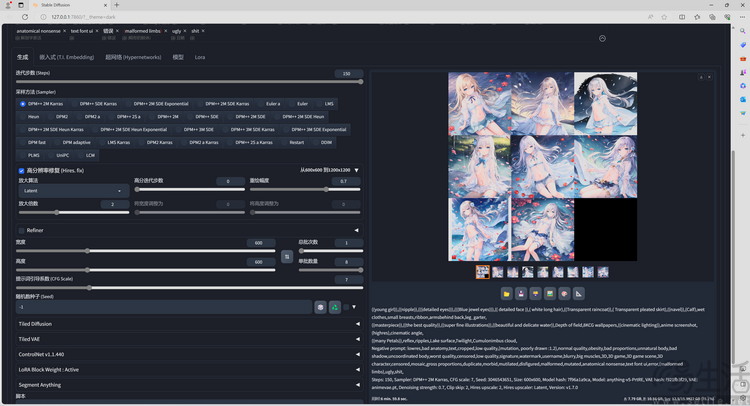The image size is (750, 406).
Task: Select the DDIM sampler
Action: [323, 143]
